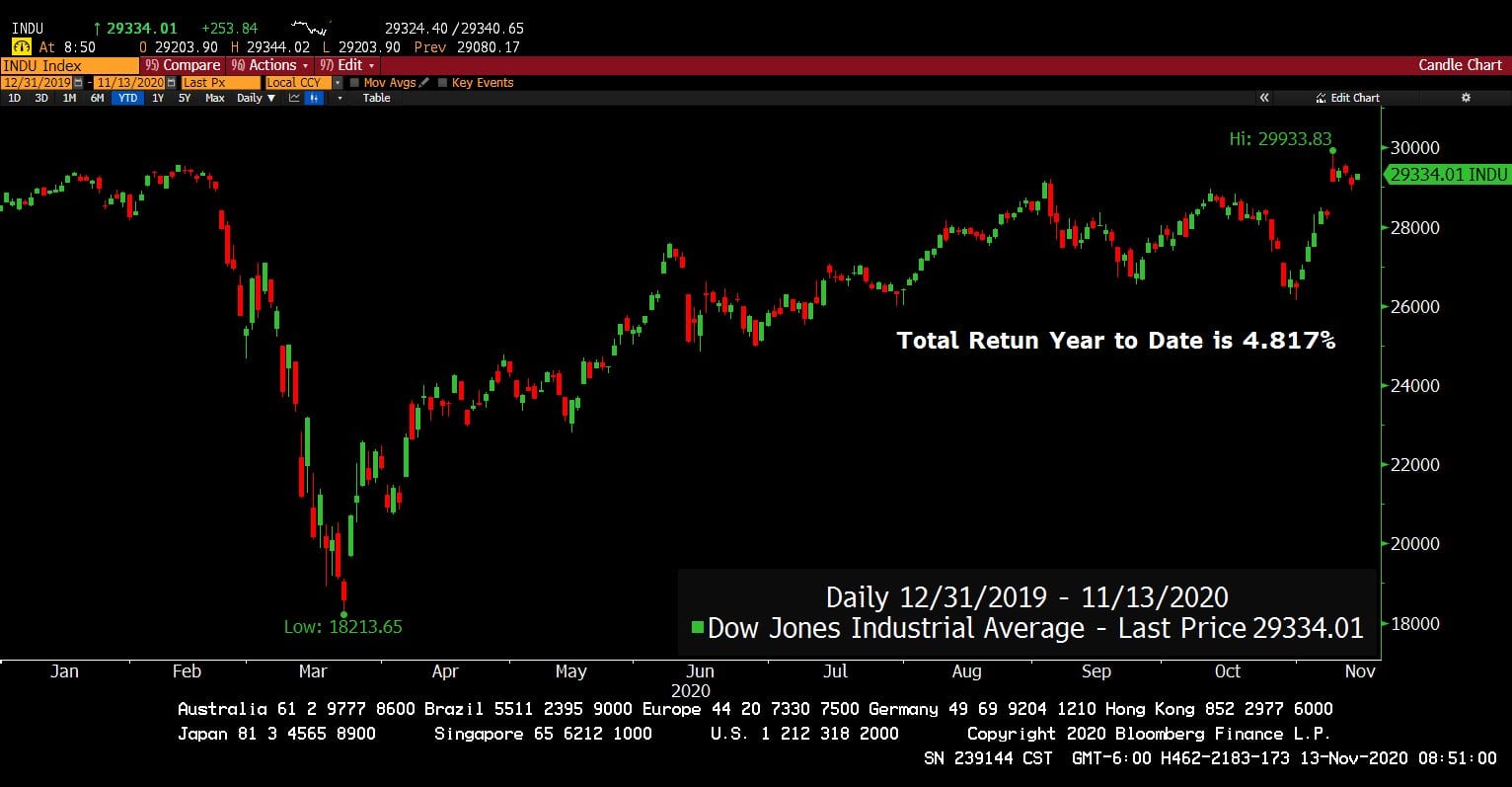Open the Local CCY currency dropdown
Screen dimensions: 1512x787
coord(338,83)
